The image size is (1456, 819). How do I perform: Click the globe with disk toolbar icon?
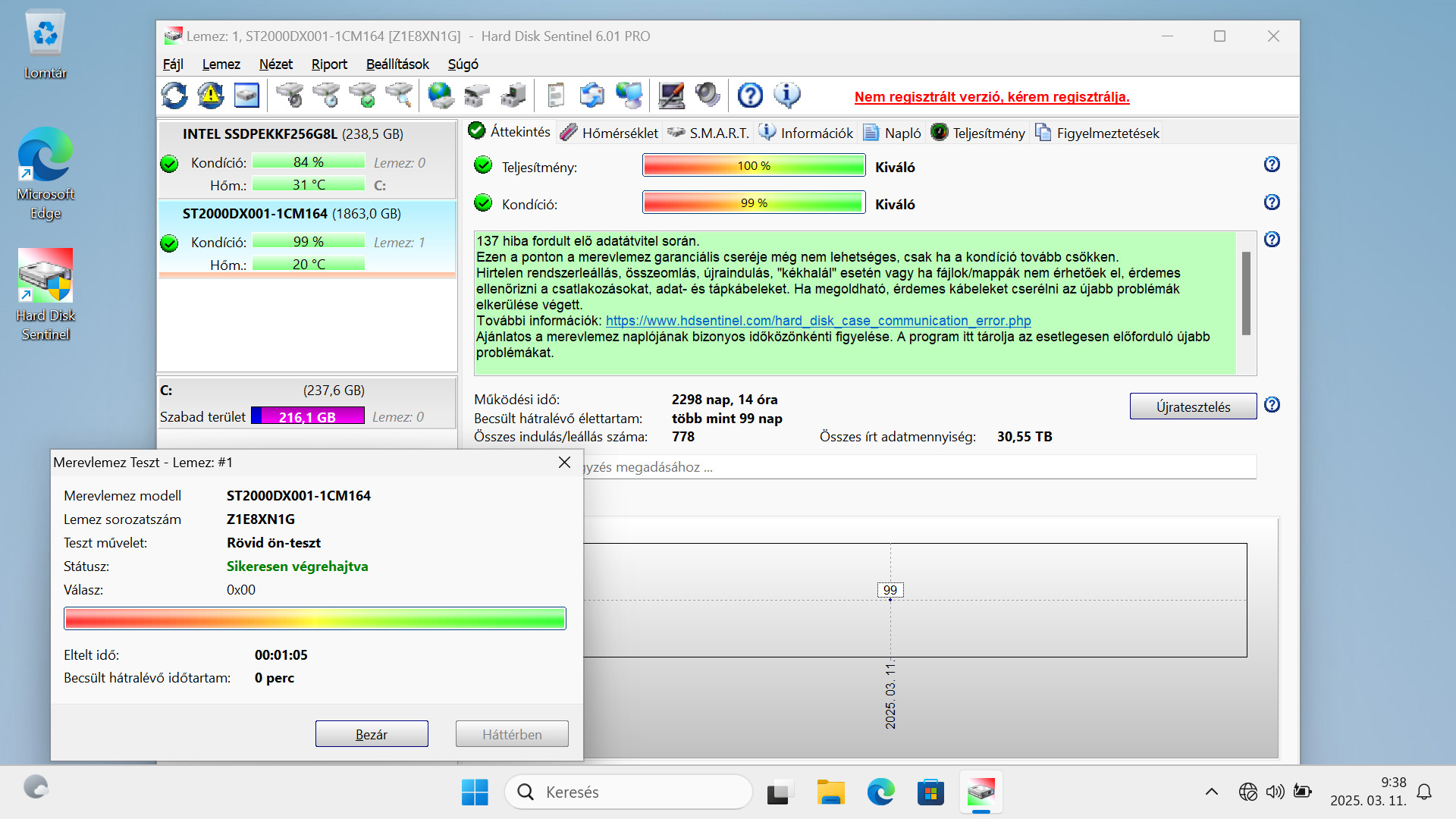pos(441,96)
